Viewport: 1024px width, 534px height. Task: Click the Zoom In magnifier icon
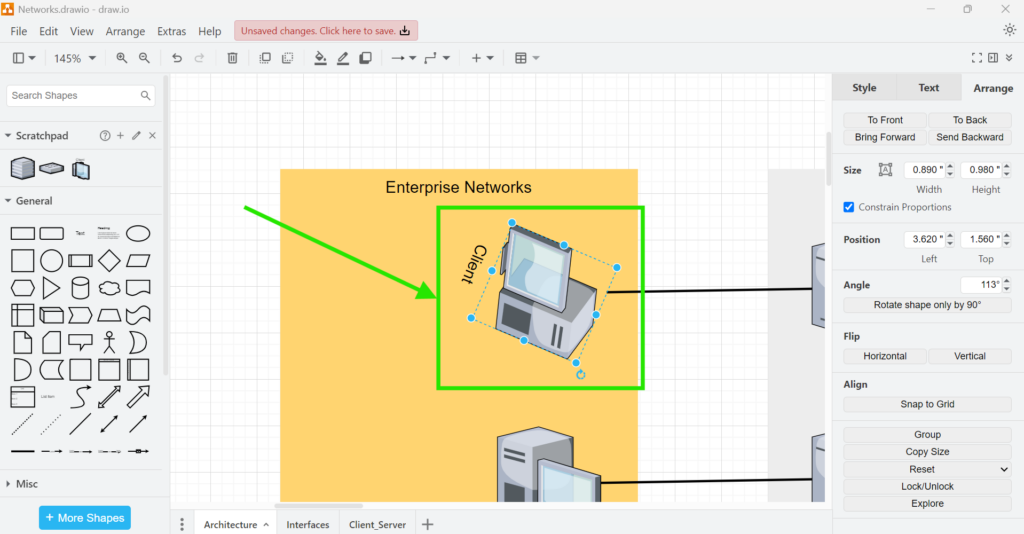click(x=121, y=58)
